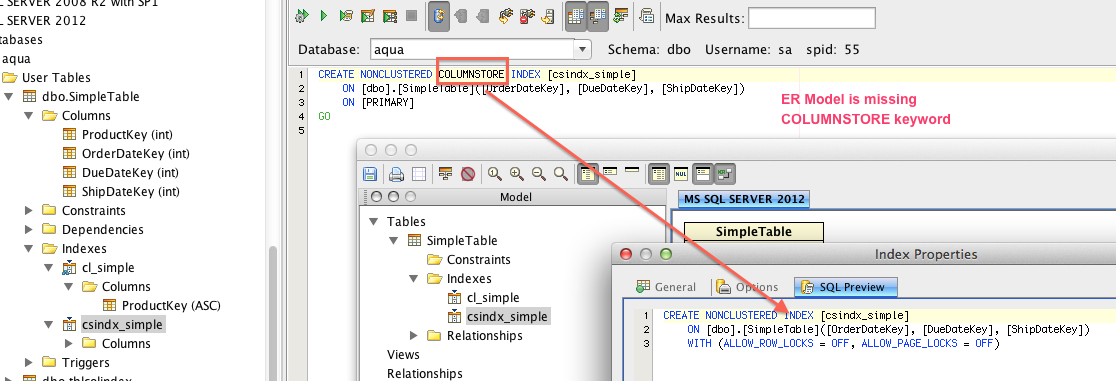This screenshot has height=381, width=1116.
Task: Click the cl_simple index icon in Model tree
Action: tap(453, 298)
